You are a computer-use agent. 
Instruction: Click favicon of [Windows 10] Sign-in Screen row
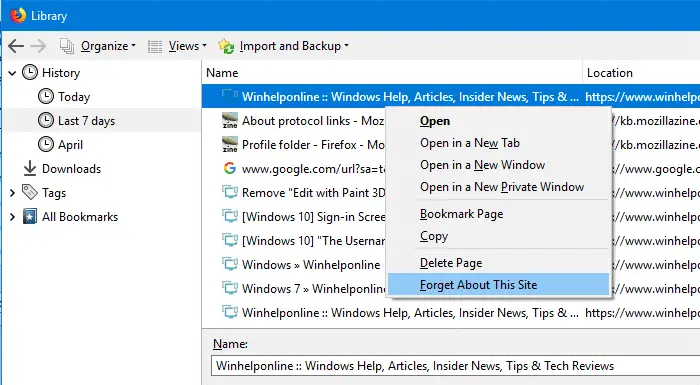tap(229, 217)
